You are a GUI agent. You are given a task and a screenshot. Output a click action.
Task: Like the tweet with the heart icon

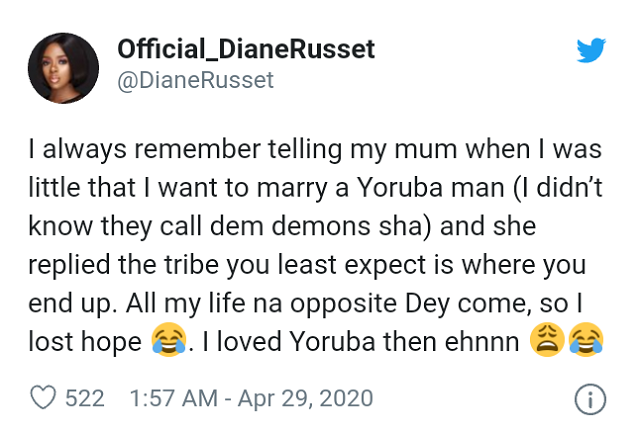(x=42, y=398)
